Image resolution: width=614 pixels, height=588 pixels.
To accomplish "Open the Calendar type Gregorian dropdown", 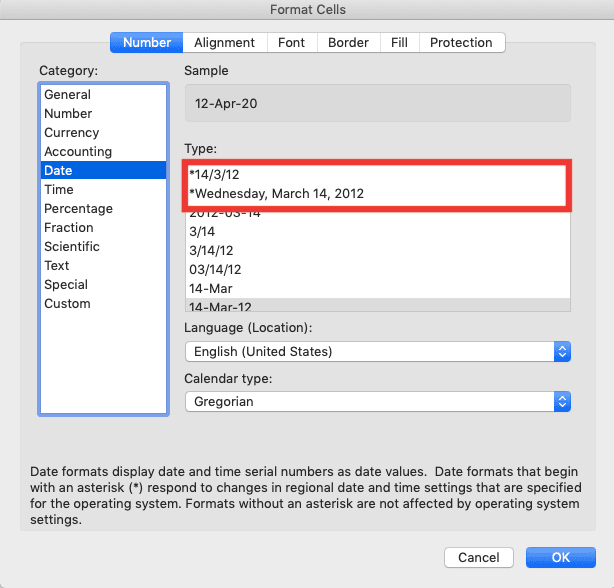I will click(x=378, y=401).
